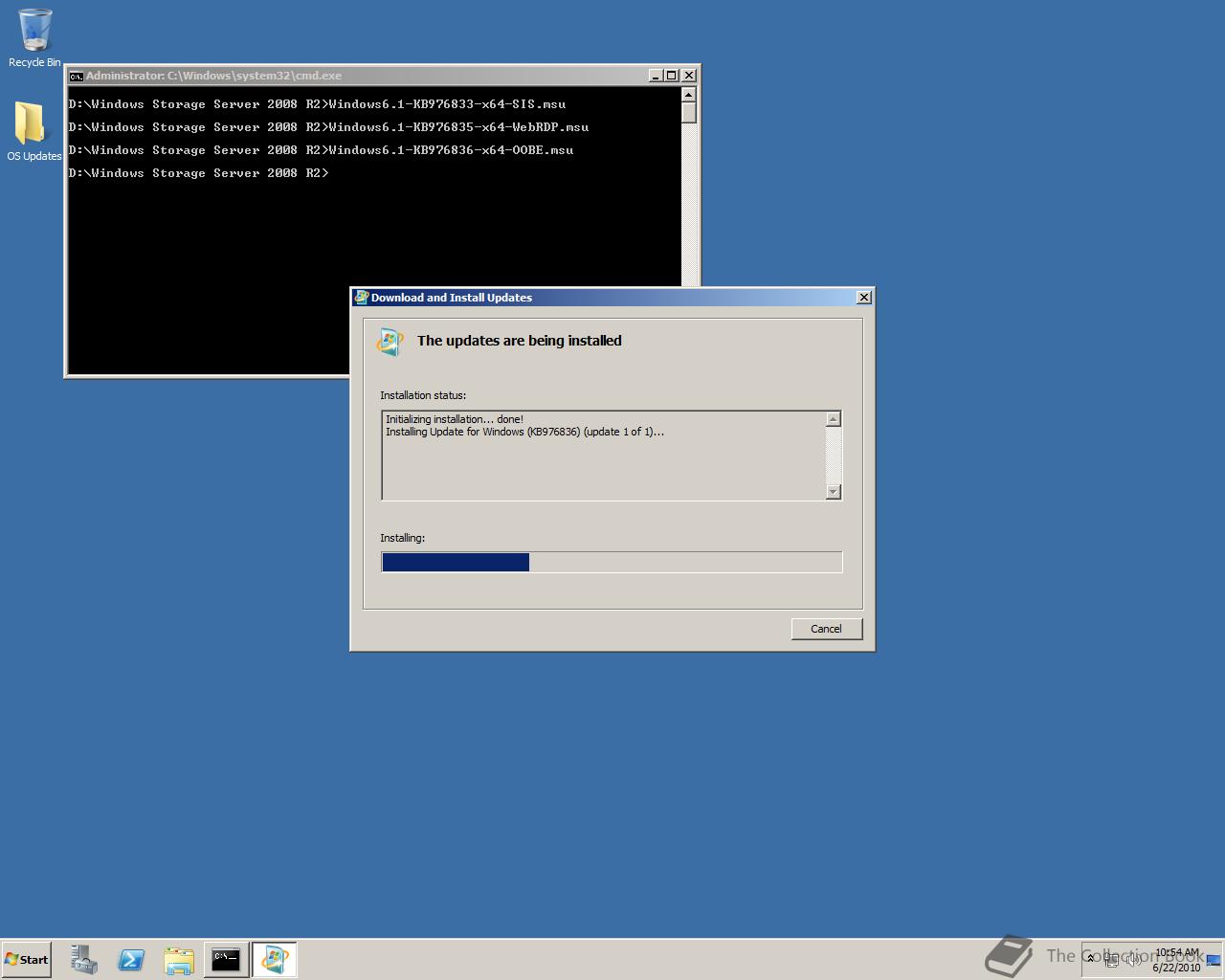Click the Installing progress bar
The image size is (1225, 980).
612,562
